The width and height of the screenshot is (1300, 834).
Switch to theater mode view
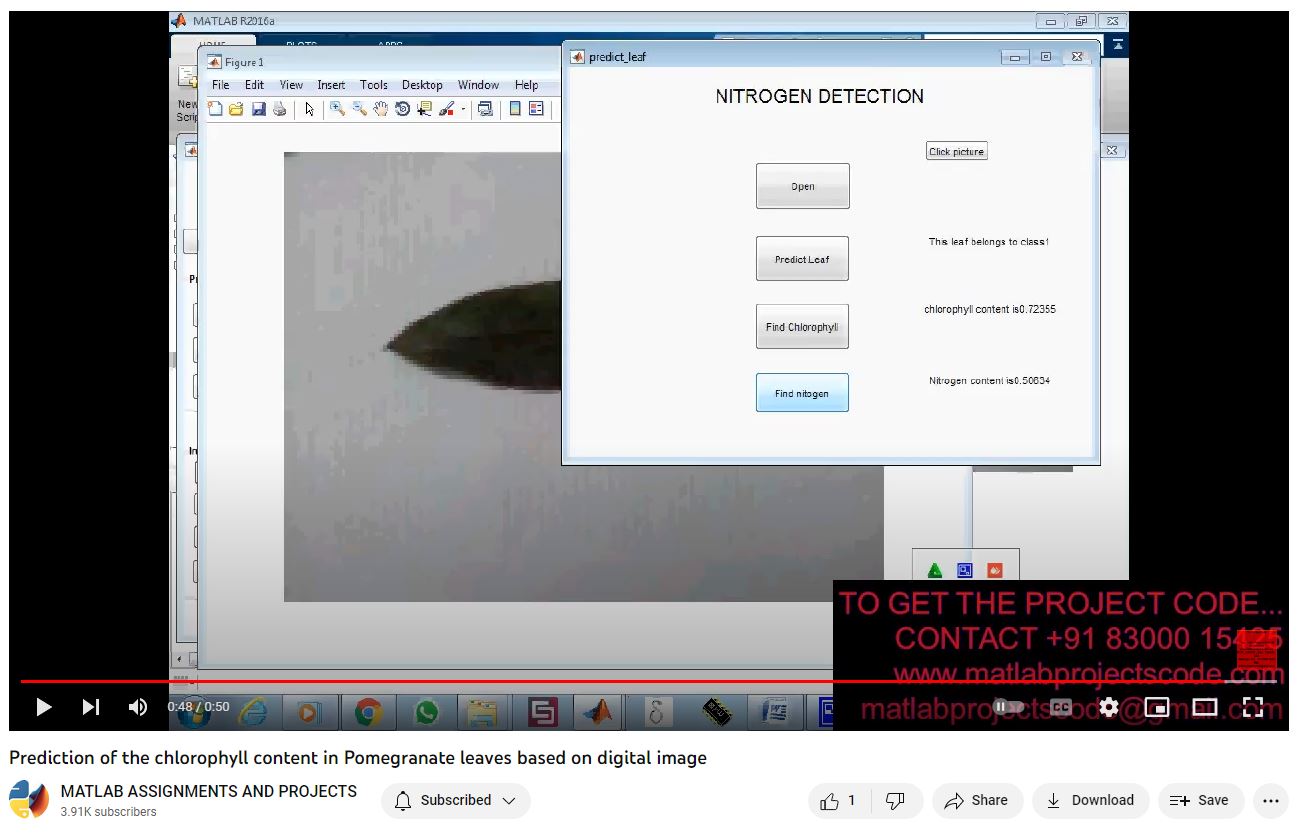(1204, 707)
